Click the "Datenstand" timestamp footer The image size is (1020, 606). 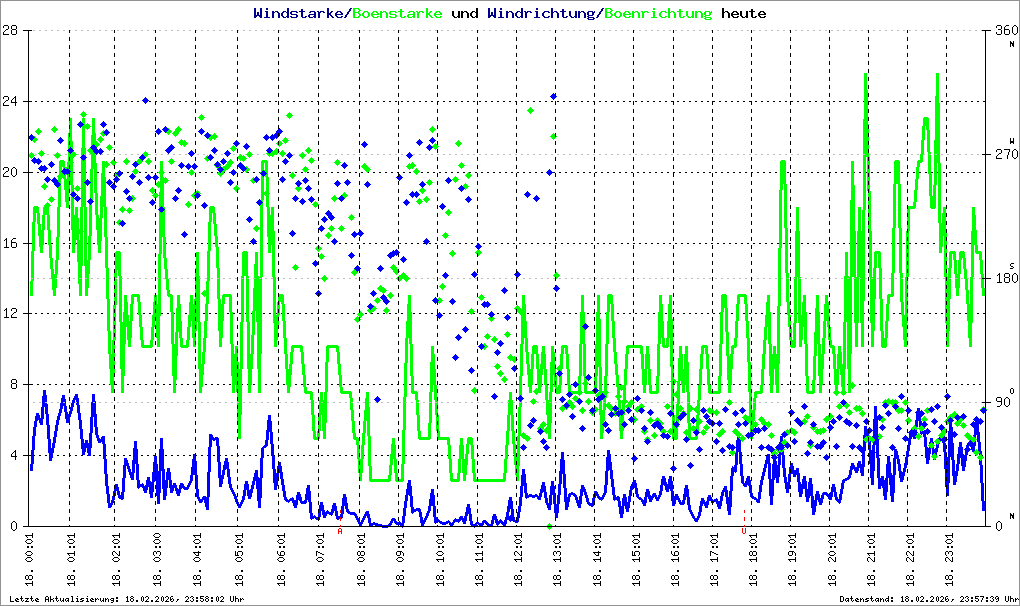928,599
